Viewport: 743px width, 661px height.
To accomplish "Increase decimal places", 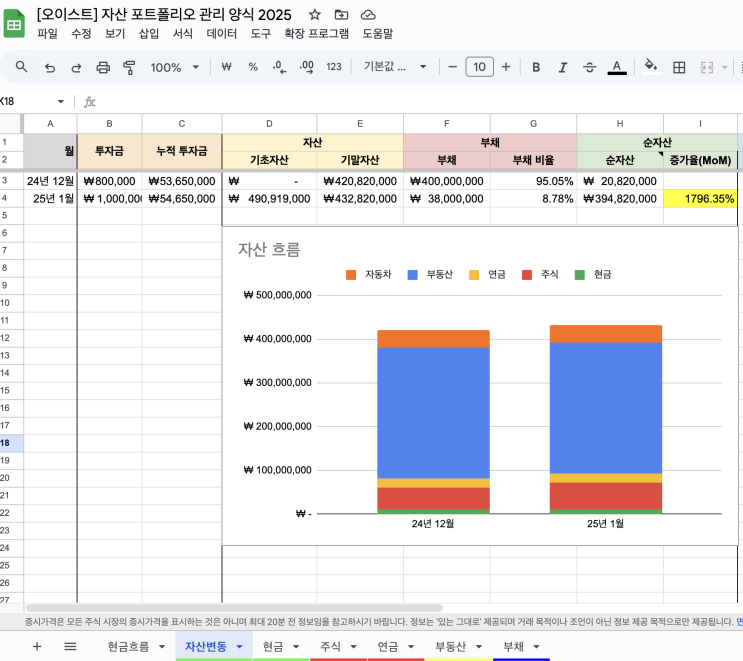I will point(307,67).
